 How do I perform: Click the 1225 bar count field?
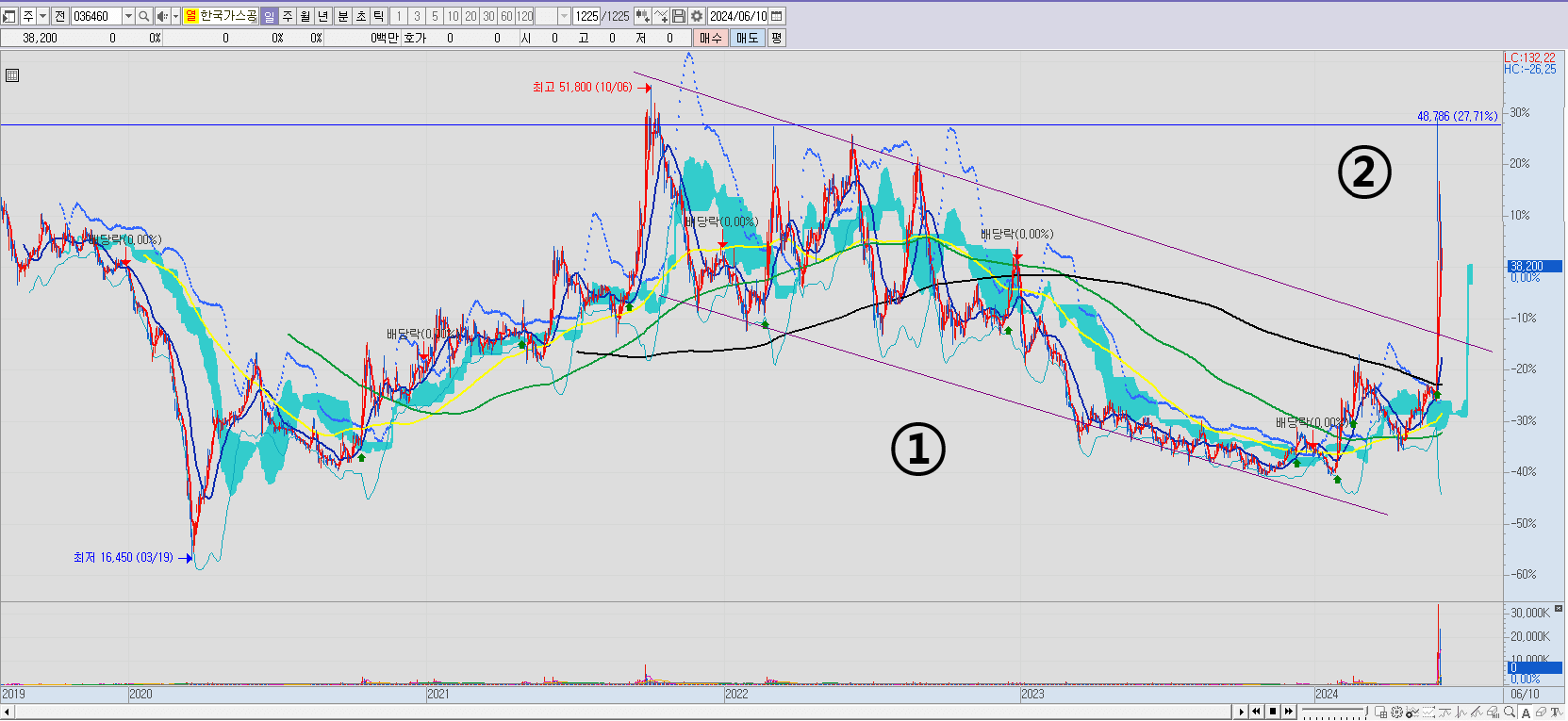(586, 16)
